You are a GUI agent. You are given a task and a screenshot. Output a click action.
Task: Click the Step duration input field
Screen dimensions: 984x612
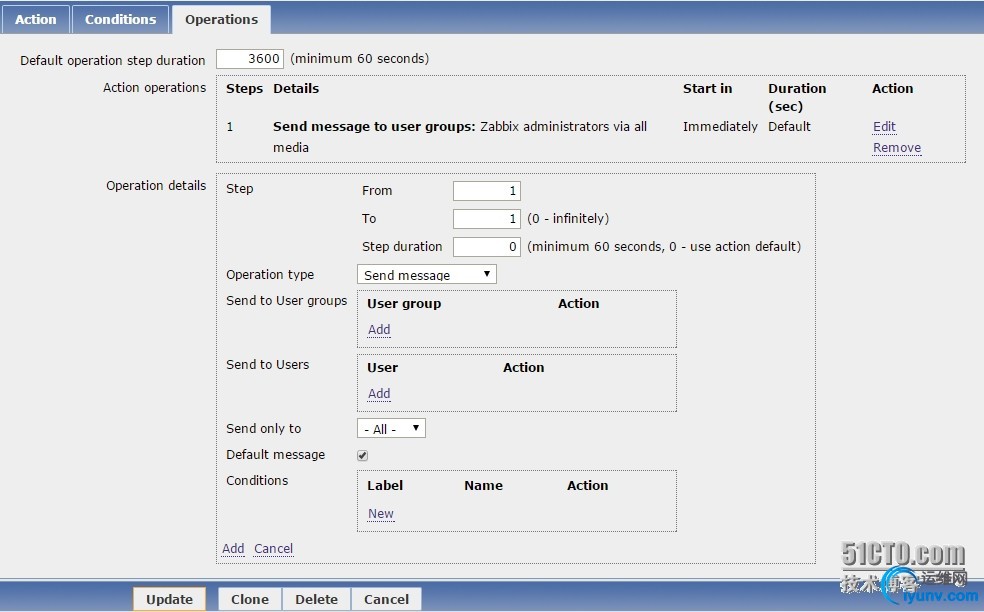pos(487,247)
